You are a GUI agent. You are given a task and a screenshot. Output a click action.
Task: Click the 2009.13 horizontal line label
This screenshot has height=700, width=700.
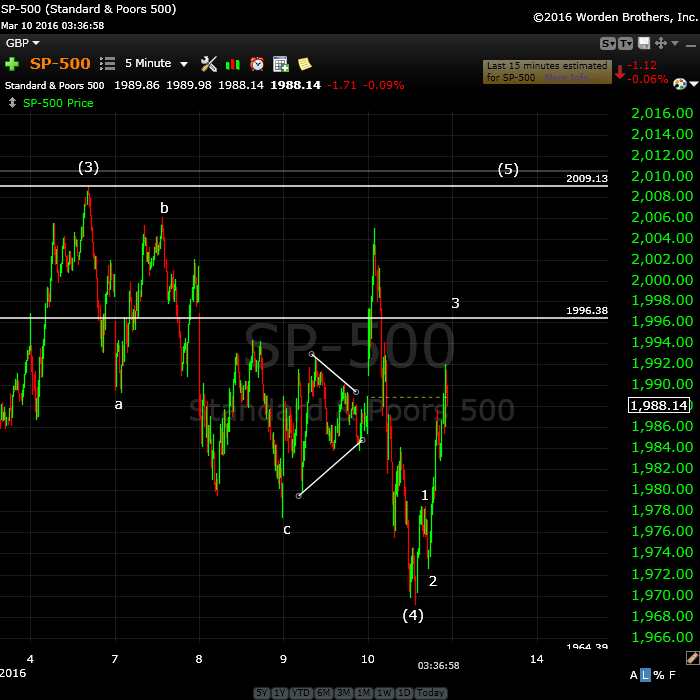coord(587,179)
